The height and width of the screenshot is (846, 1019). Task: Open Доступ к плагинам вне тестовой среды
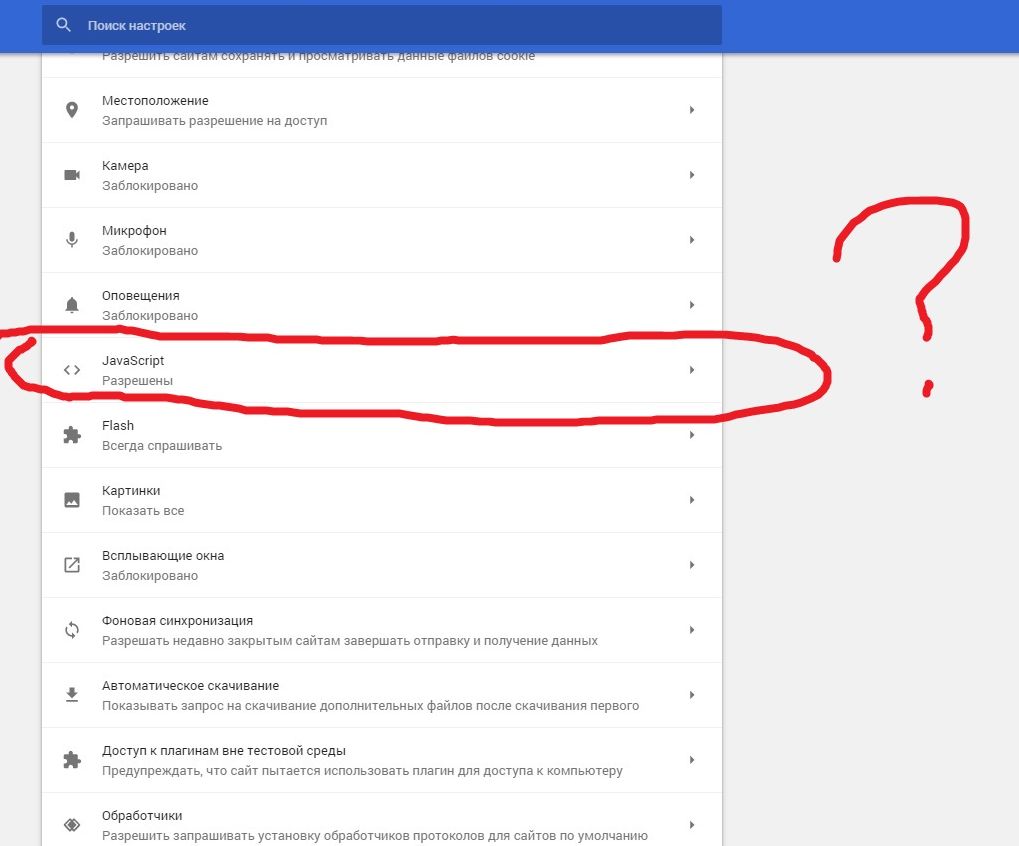[x=224, y=750]
